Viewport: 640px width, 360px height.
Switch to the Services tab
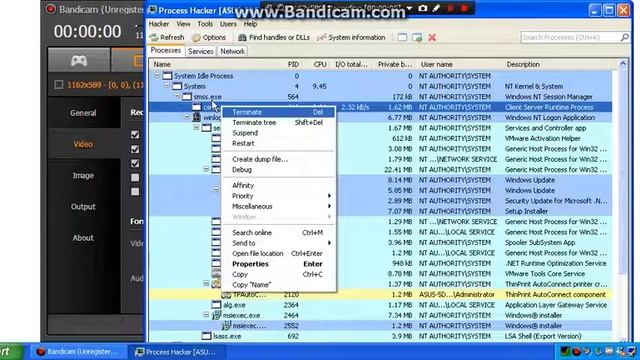tap(200, 51)
